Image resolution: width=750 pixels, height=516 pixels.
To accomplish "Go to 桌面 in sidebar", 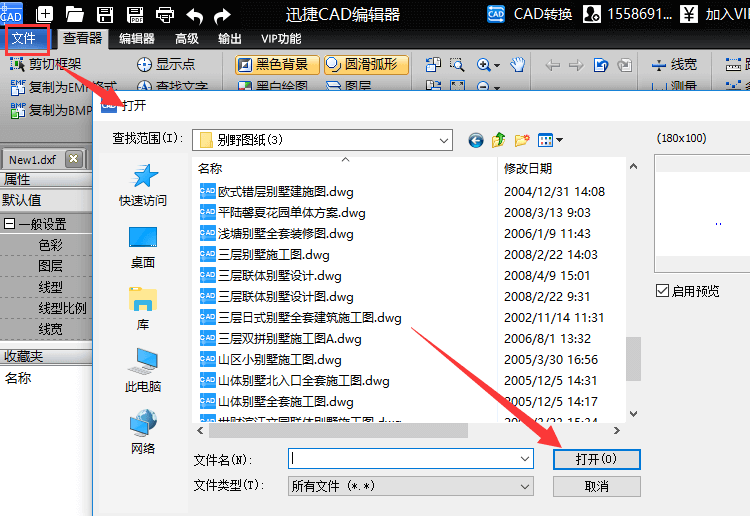I will tap(143, 248).
